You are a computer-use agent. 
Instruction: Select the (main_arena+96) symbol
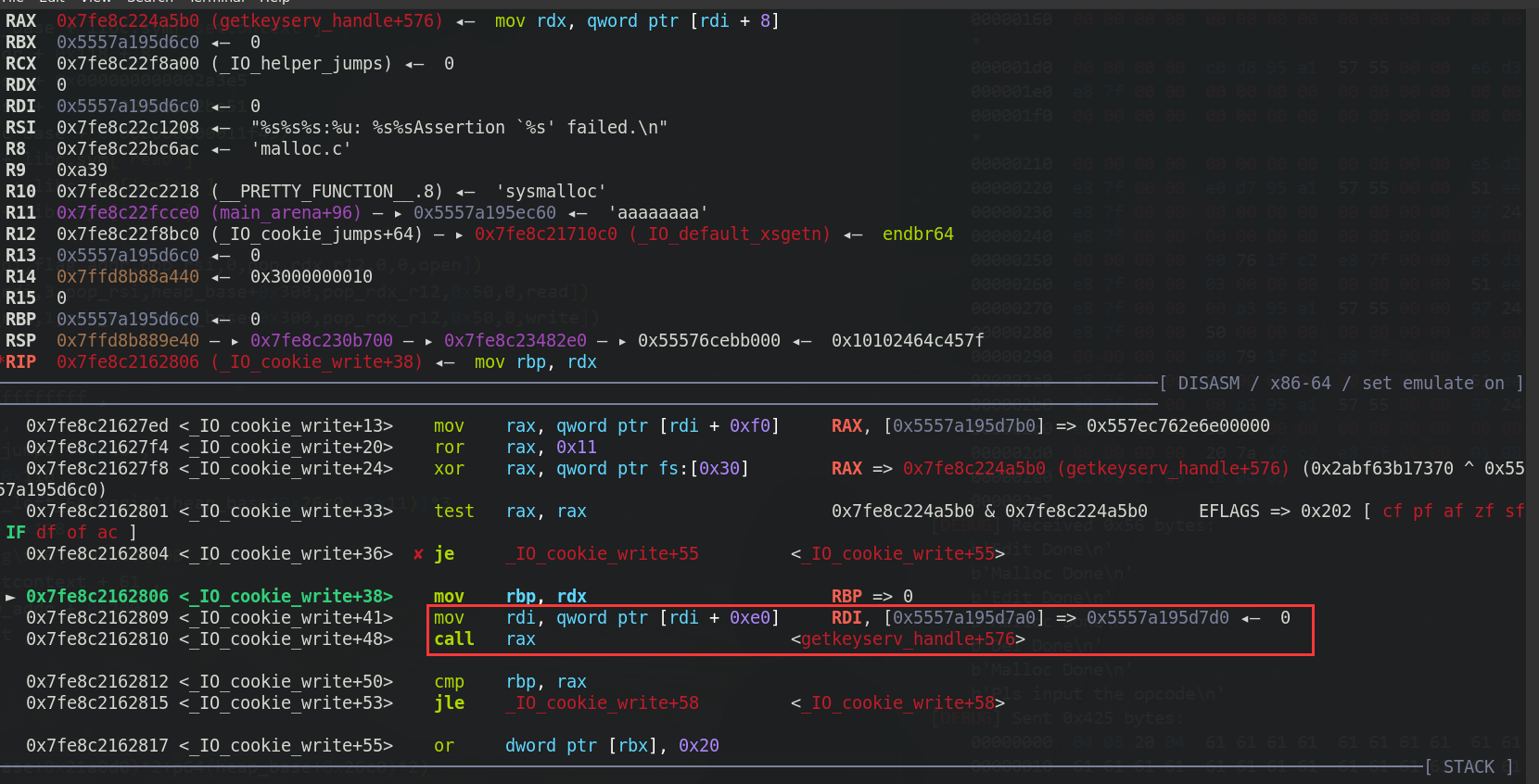pos(286,212)
